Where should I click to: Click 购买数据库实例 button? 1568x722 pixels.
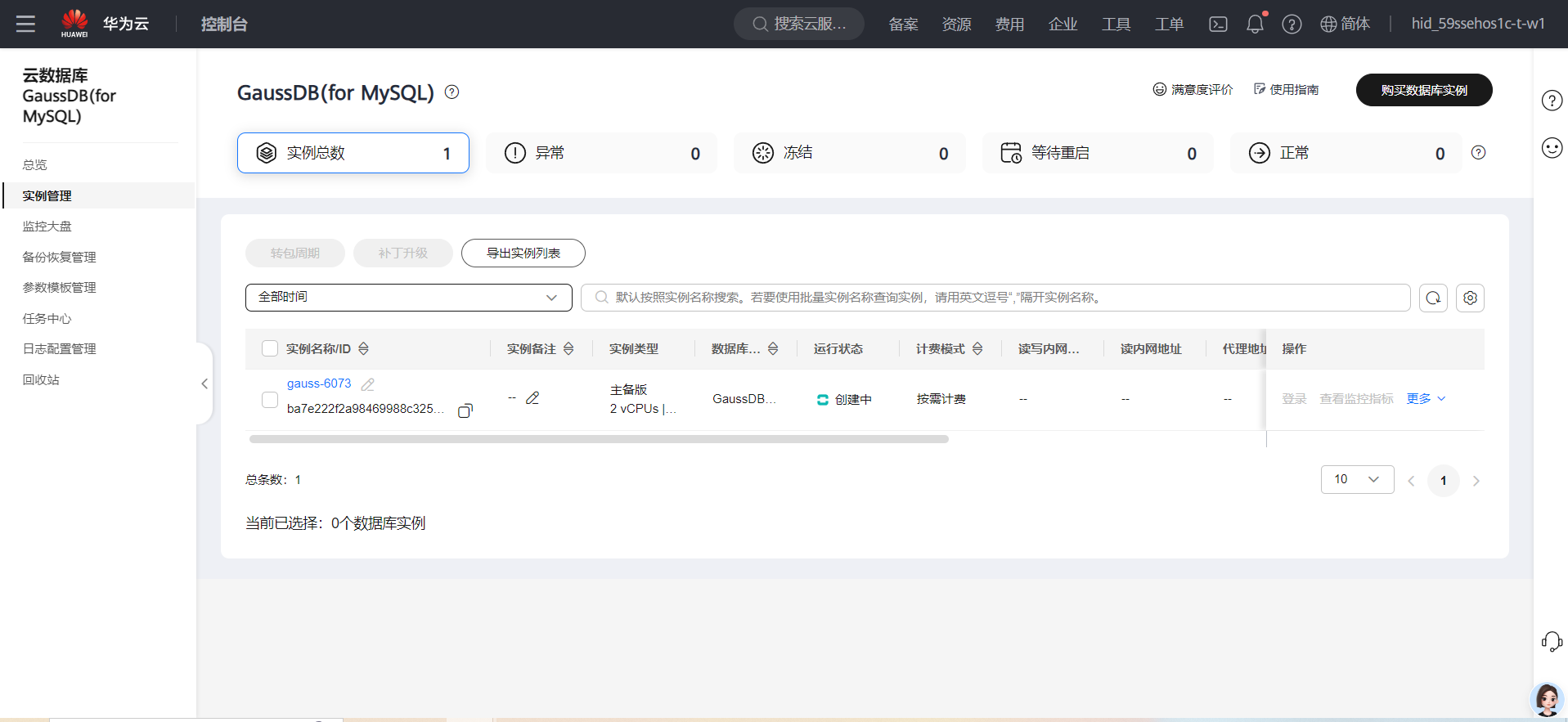pos(1424,90)
